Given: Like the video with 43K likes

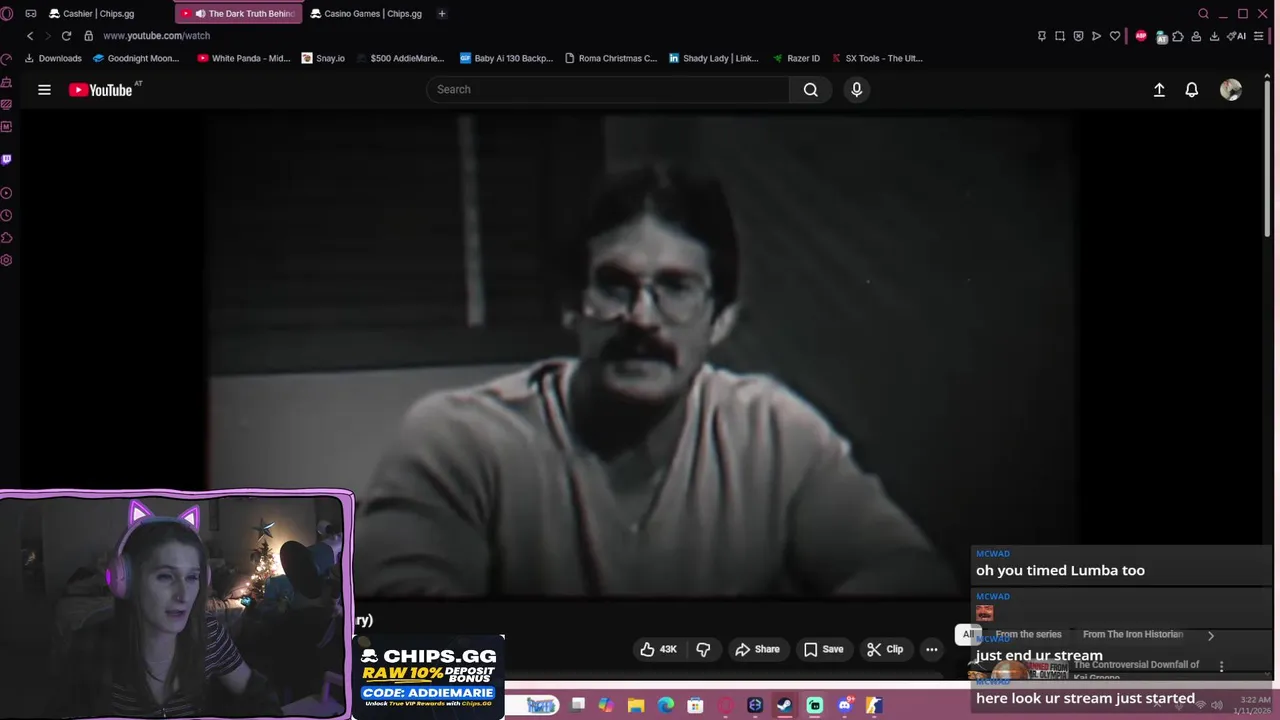Looking at the screenshot, I should click(x=659, y=649).
